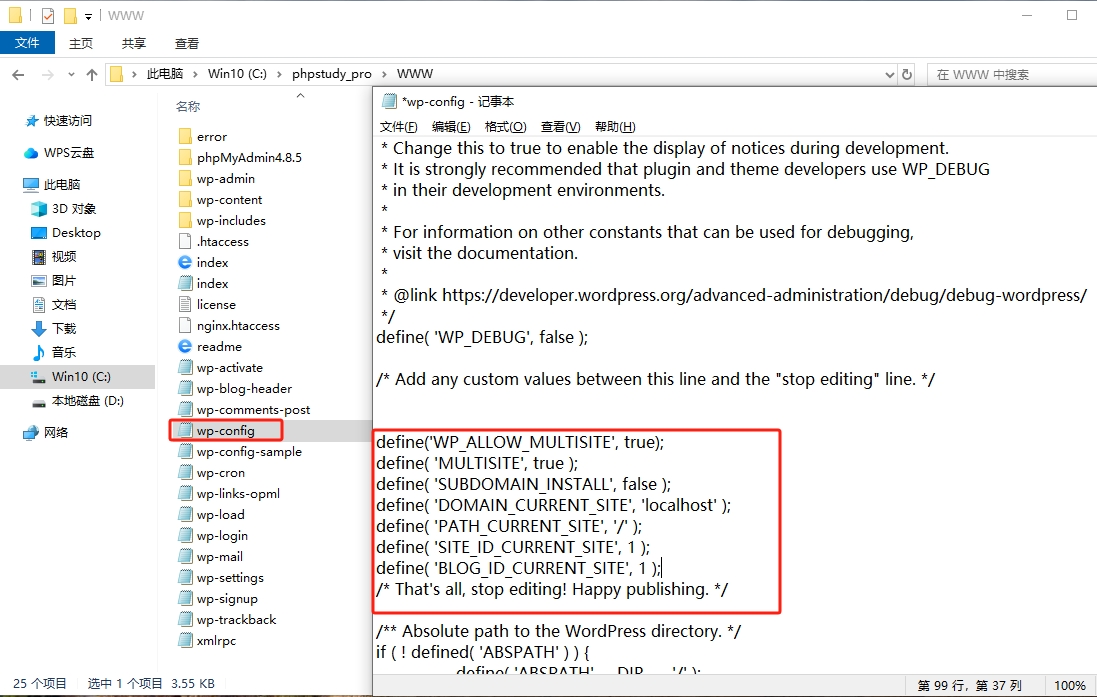
Task: Click Win10 (C:) in the address breadcrumb
Action: coord(237,73)
